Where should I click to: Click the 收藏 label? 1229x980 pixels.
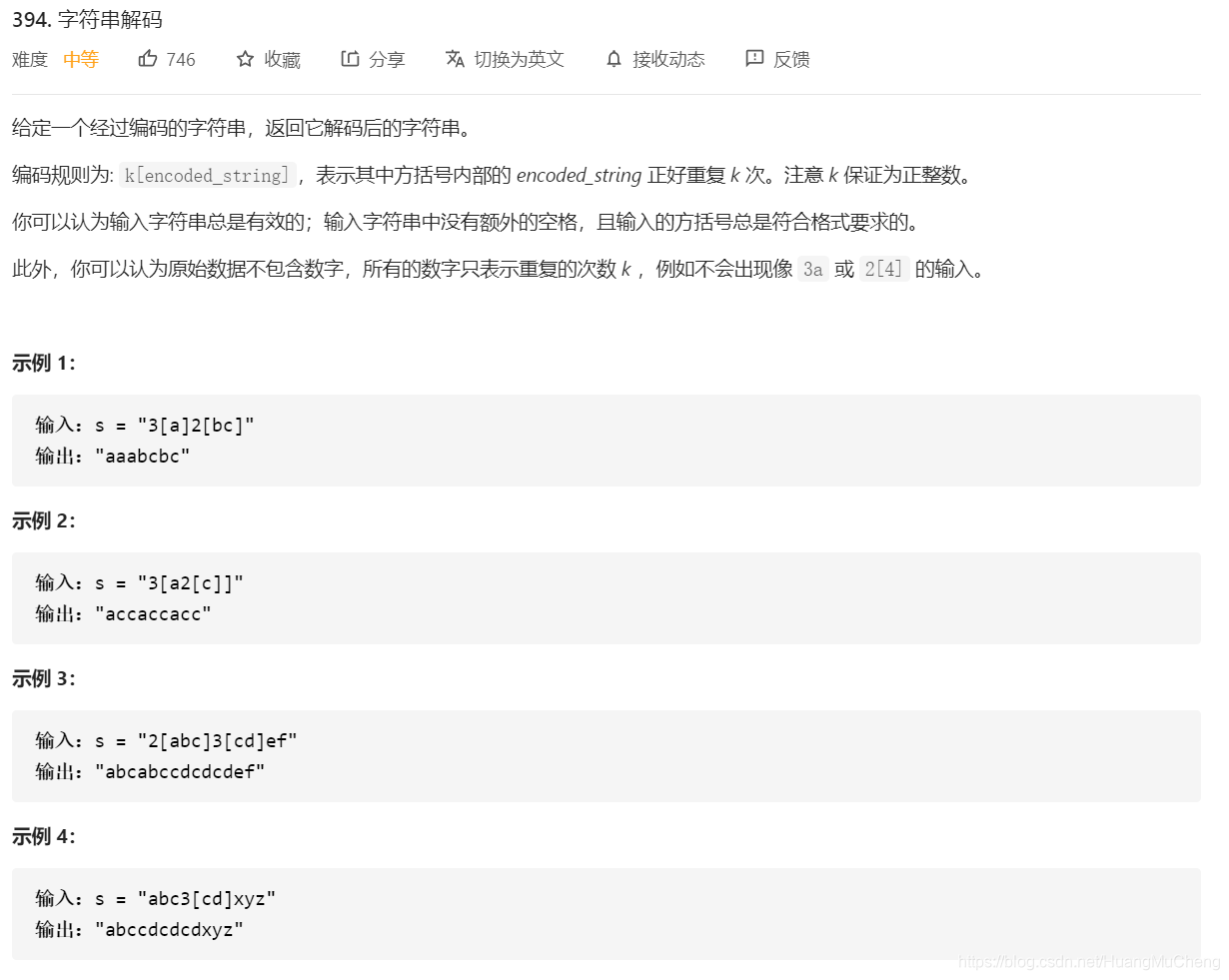(x=282, y=60)
